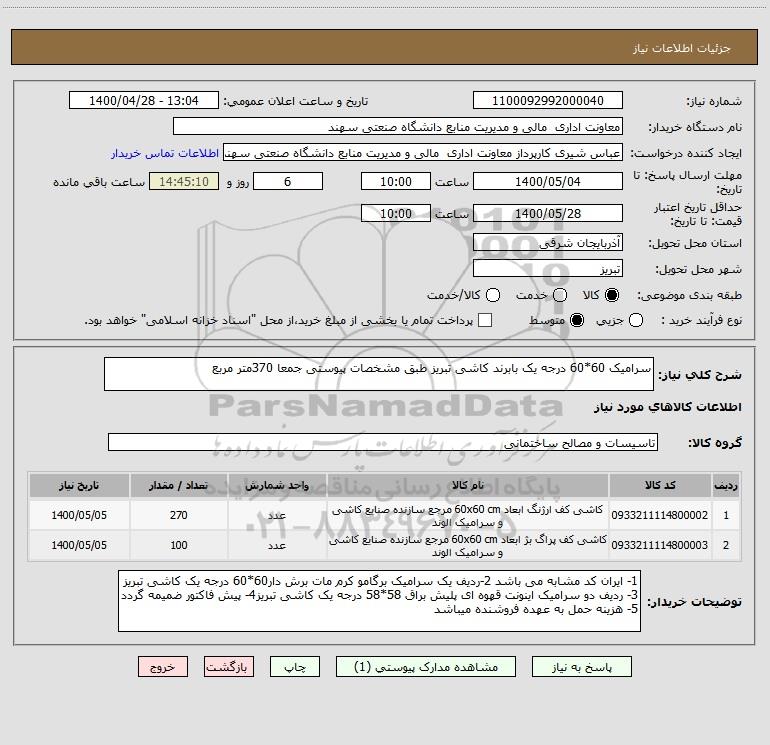Select the جزیی purchase type radio
Viewport: 770px width, 745px height.
636,321
